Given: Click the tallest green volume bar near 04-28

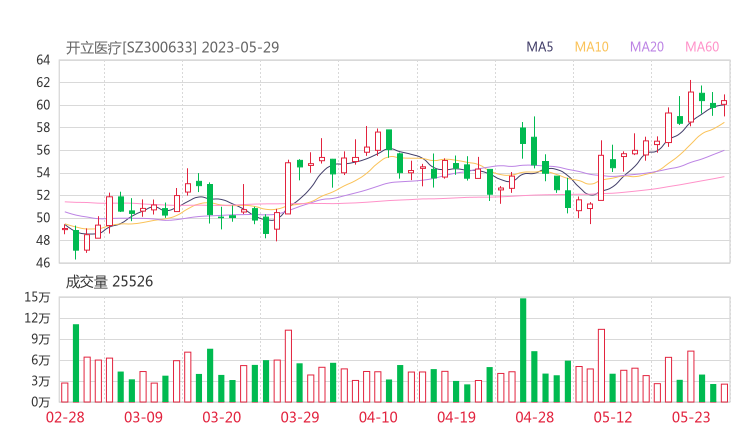Looking at the screenshot, I should (523, 350).
